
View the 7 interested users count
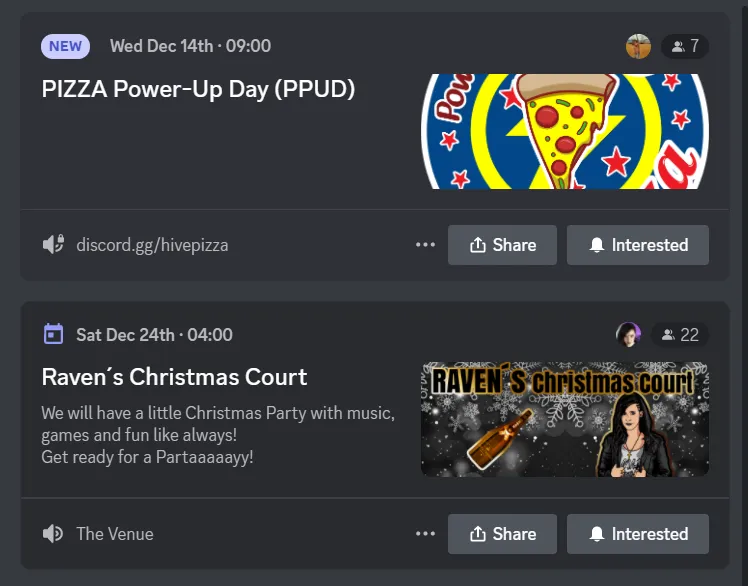(685, 46)
